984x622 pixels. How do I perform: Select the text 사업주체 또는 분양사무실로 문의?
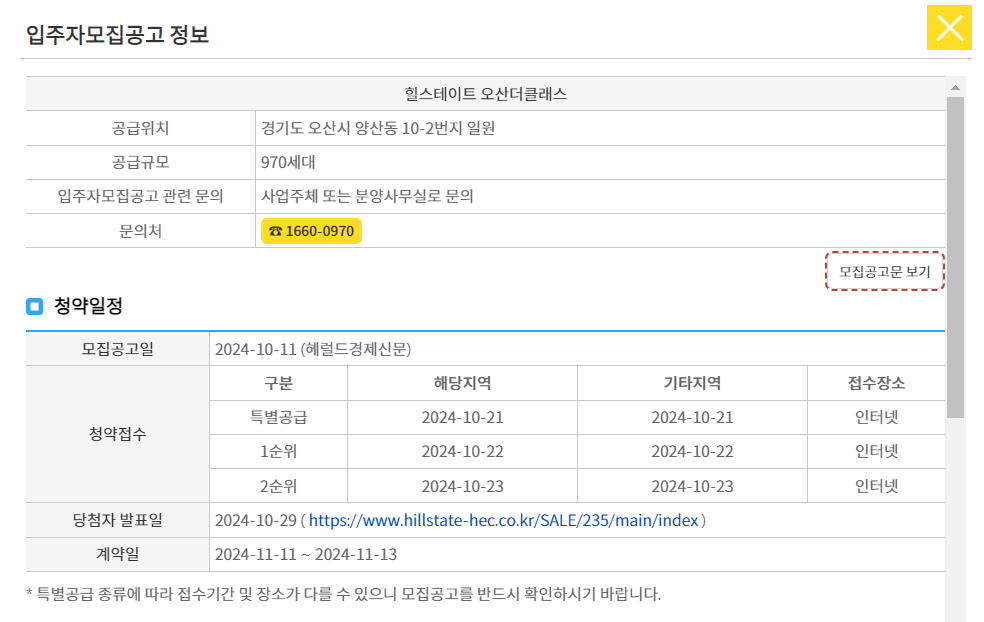[367, 196]
